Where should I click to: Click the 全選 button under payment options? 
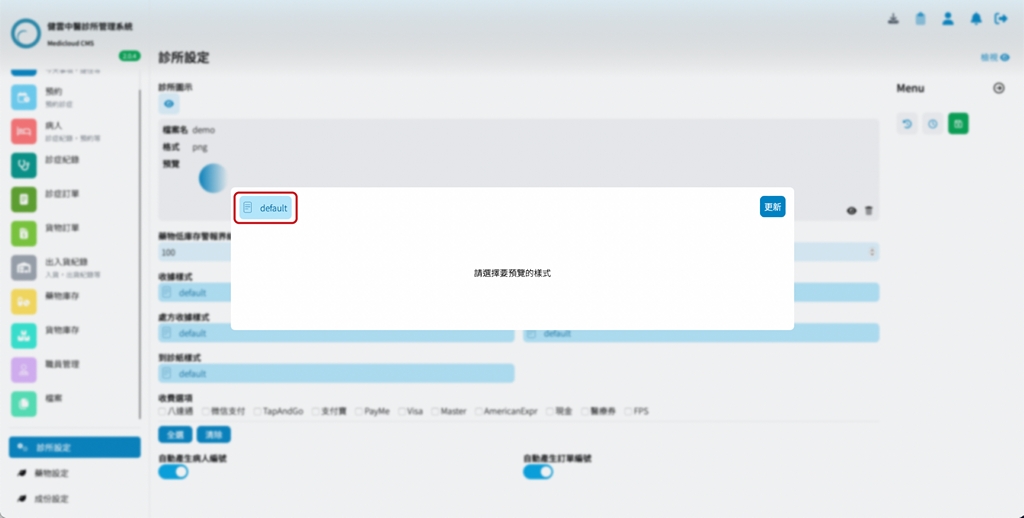pyautogui.click(x=174, y=435)
